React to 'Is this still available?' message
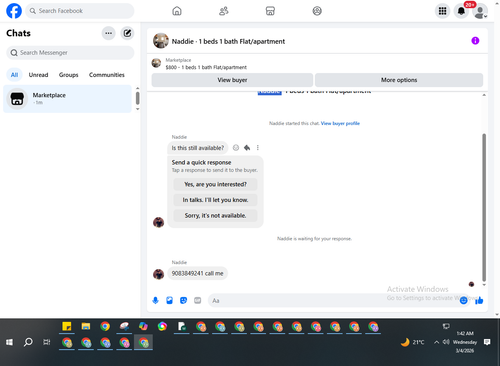This screenshot has height=366, width=500. click(236, 148)
